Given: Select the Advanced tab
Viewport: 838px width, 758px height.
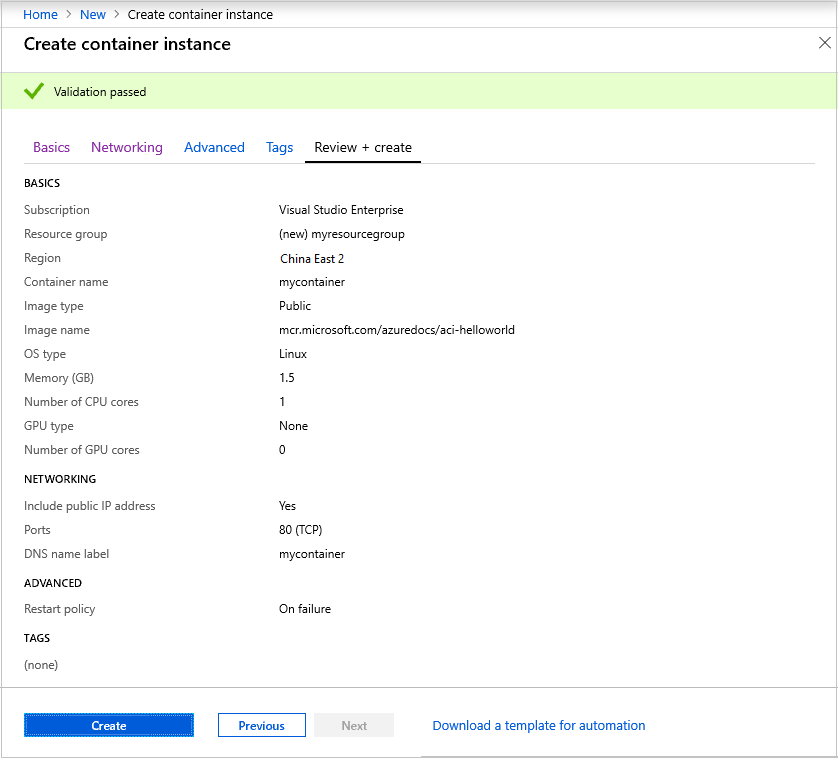Looking at the screenshot, I should click(x=214, y=147).
